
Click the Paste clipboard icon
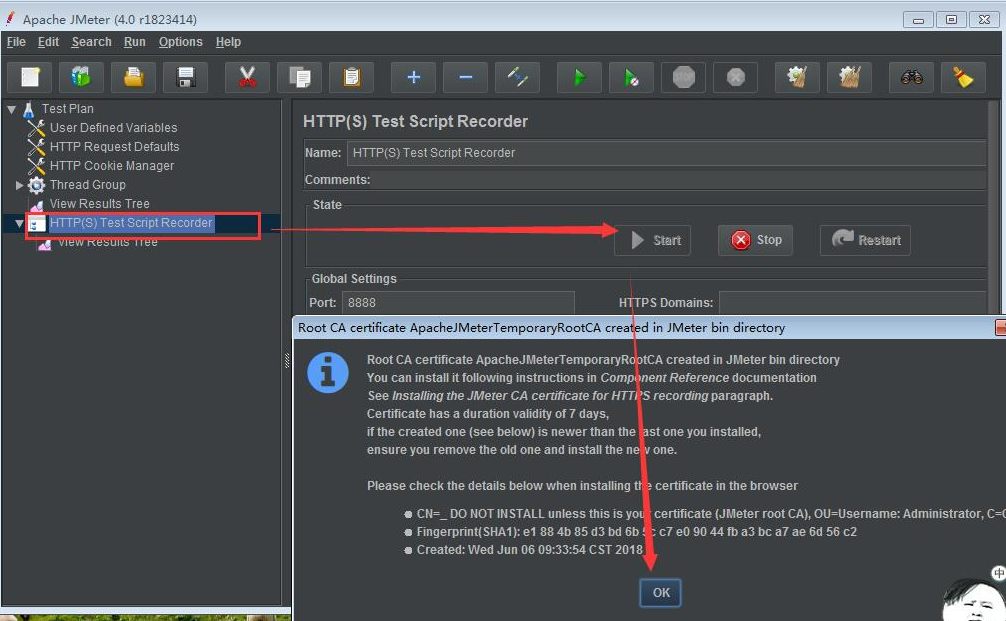352,78
